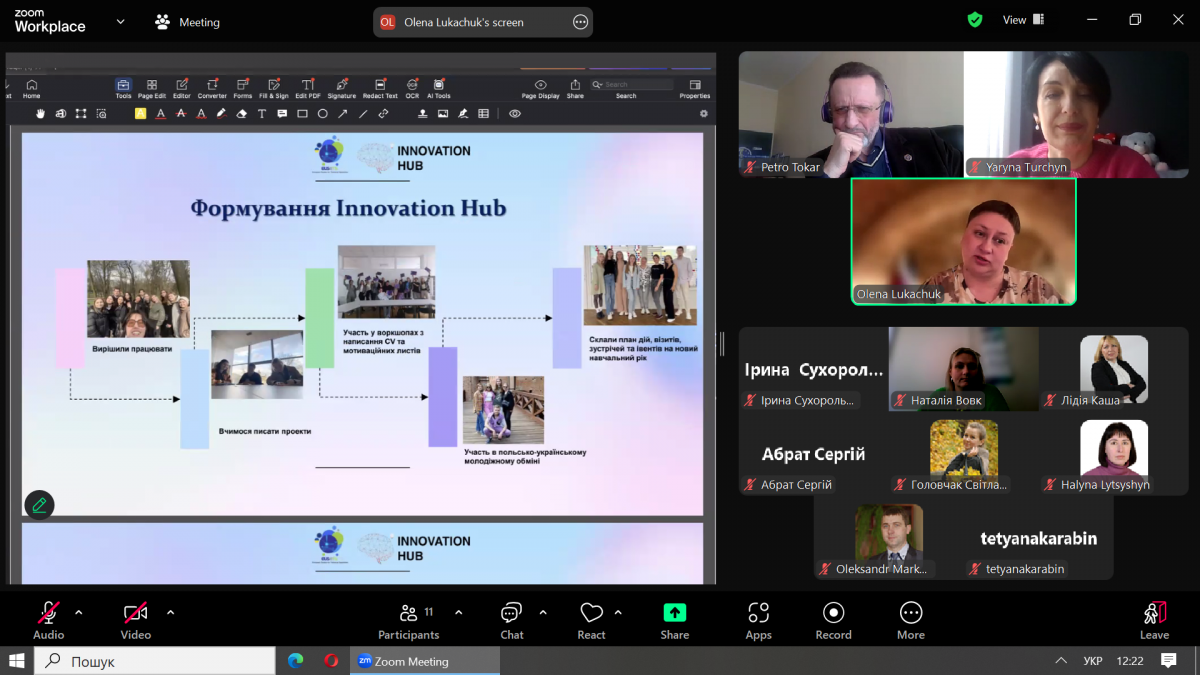Open the Participants panel
Image resolution: width=1200 pixels, height=675 pixels.
pos(408,620)
